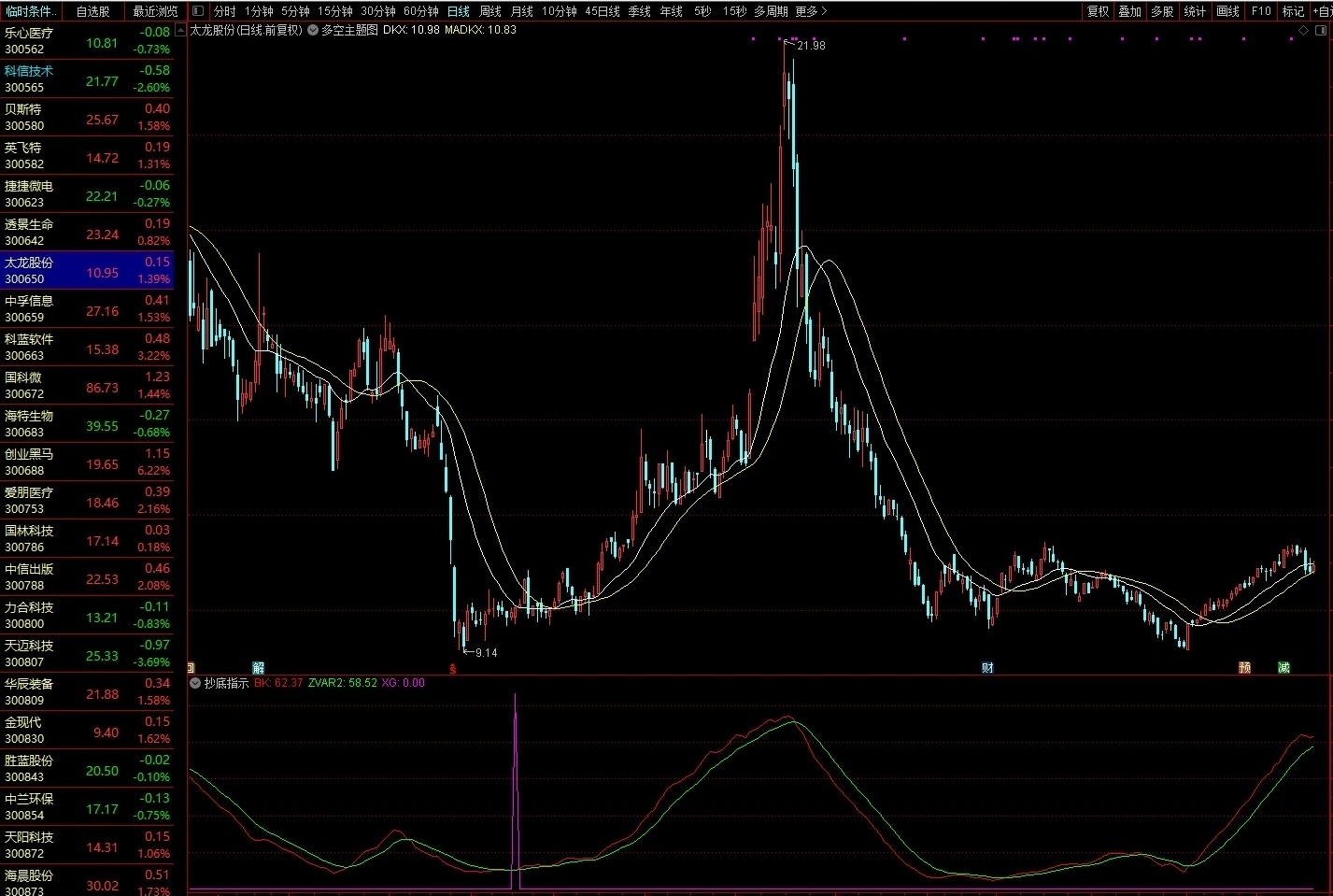The image size is (1333, 896).
Task: Open the 临时条件 stock list tab
Action: click(31, 11)
